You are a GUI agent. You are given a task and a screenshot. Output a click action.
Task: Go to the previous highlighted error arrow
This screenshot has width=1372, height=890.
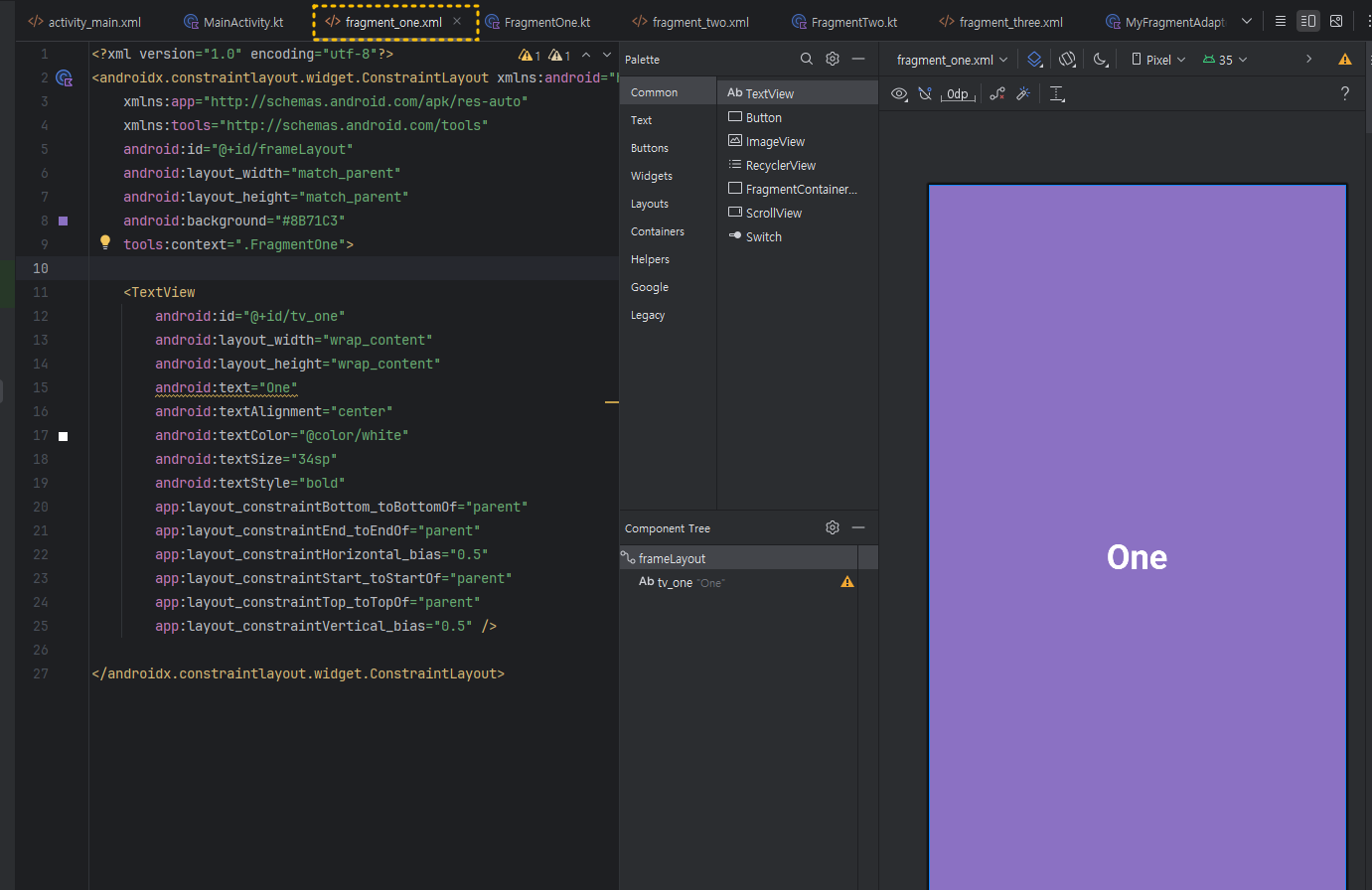pos(586,55)
